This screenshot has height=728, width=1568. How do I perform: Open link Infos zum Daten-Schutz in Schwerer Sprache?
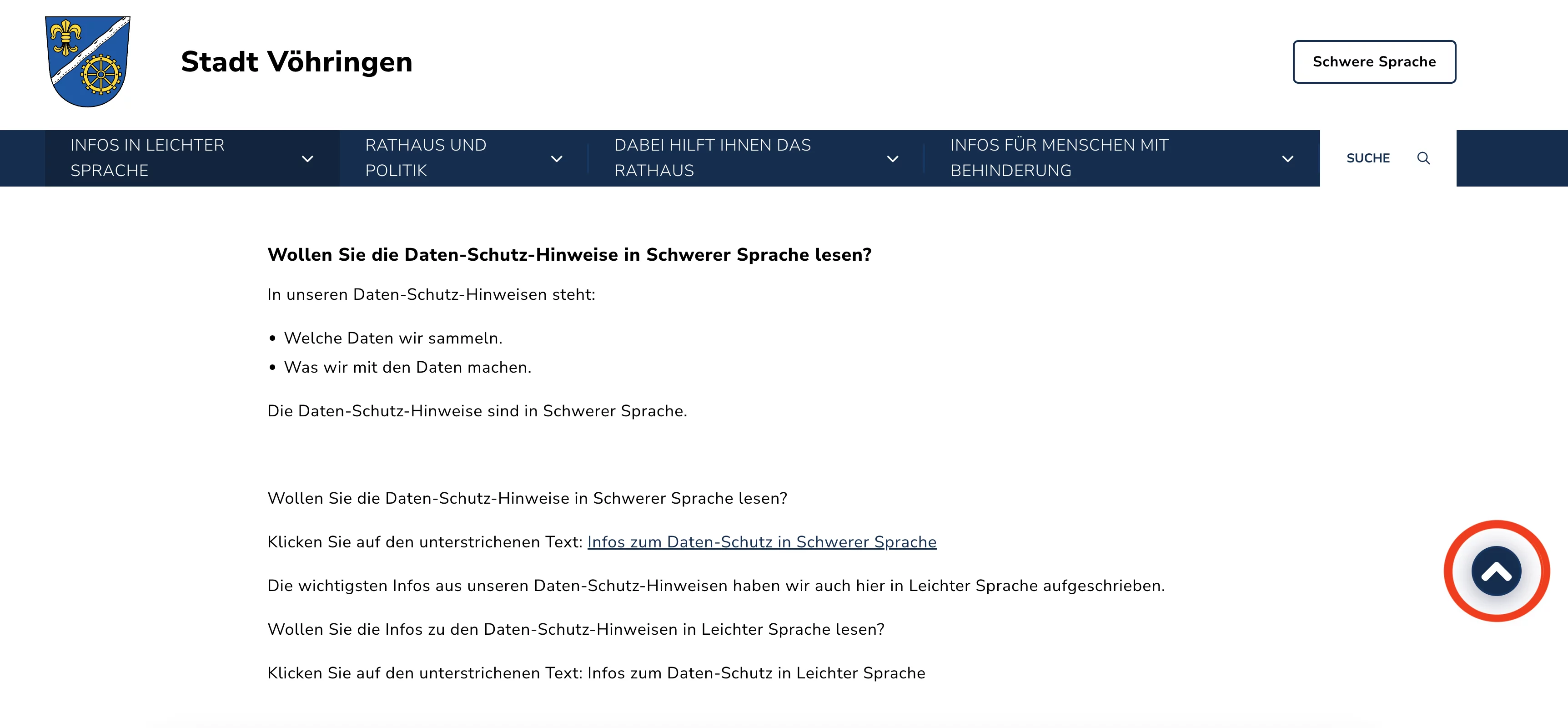(761, 541)
